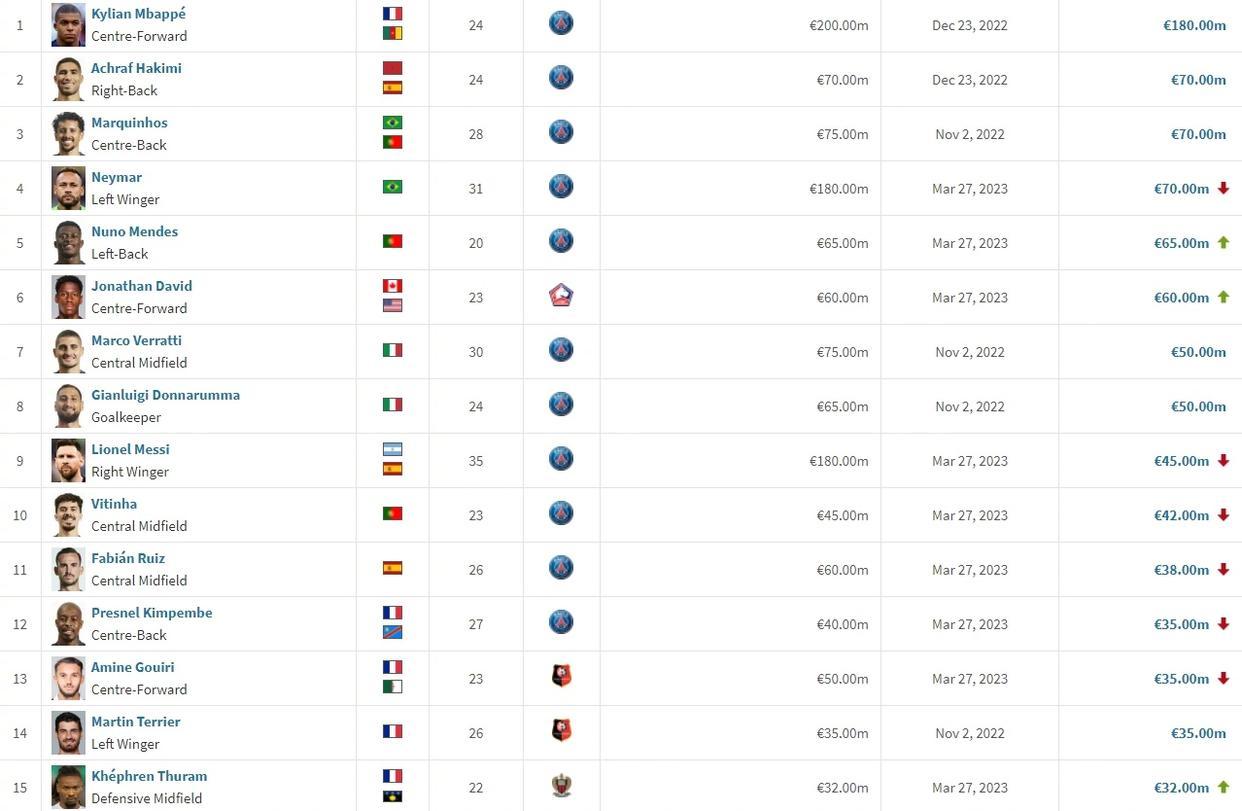Click Amine Gouiri's Rennes club crest
The height and width of the screenshot is (811, 1242).
click(x=561, y=677)
